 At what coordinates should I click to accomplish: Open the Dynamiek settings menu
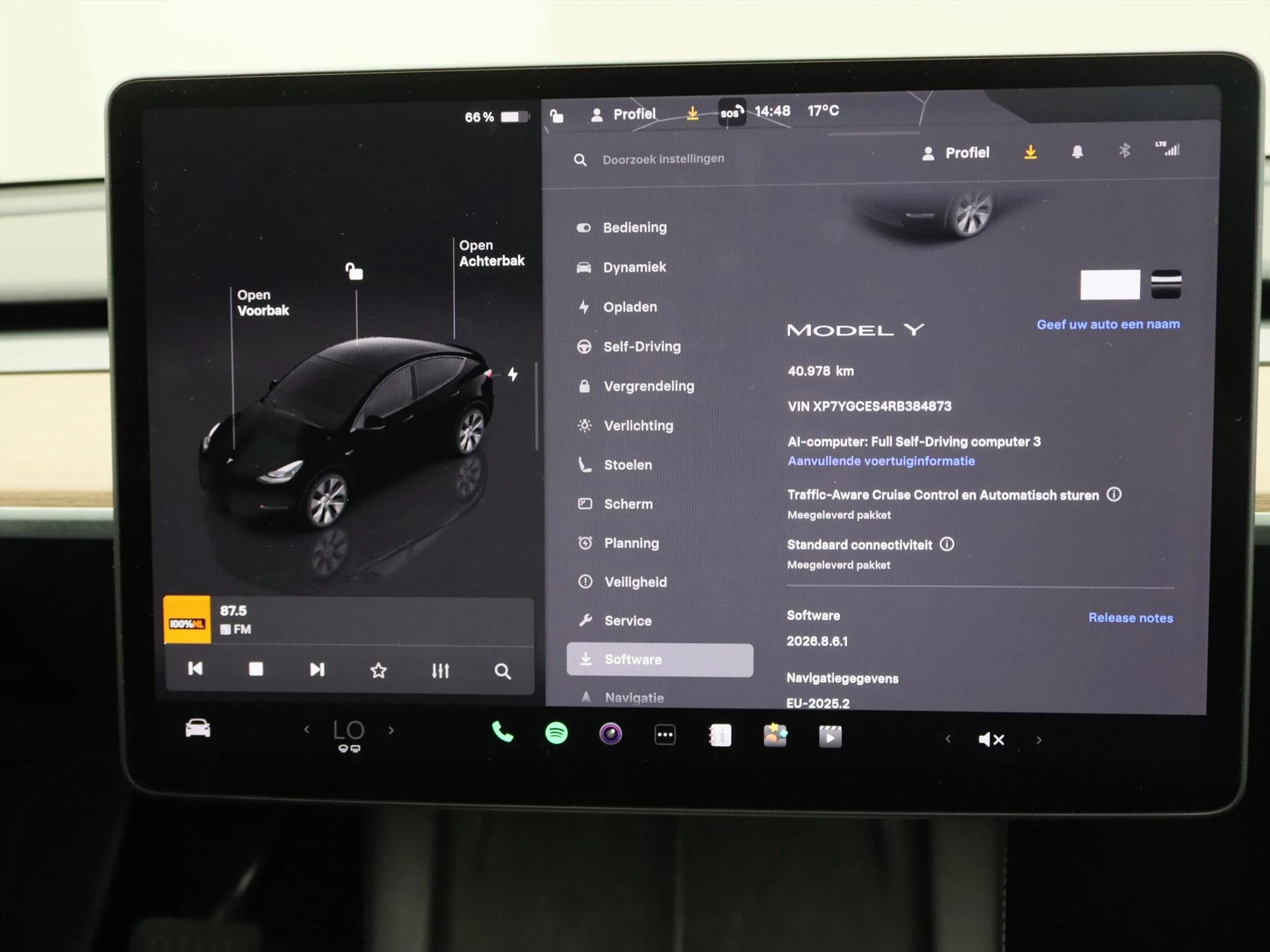pyautogui.click(x=621, y=267)
